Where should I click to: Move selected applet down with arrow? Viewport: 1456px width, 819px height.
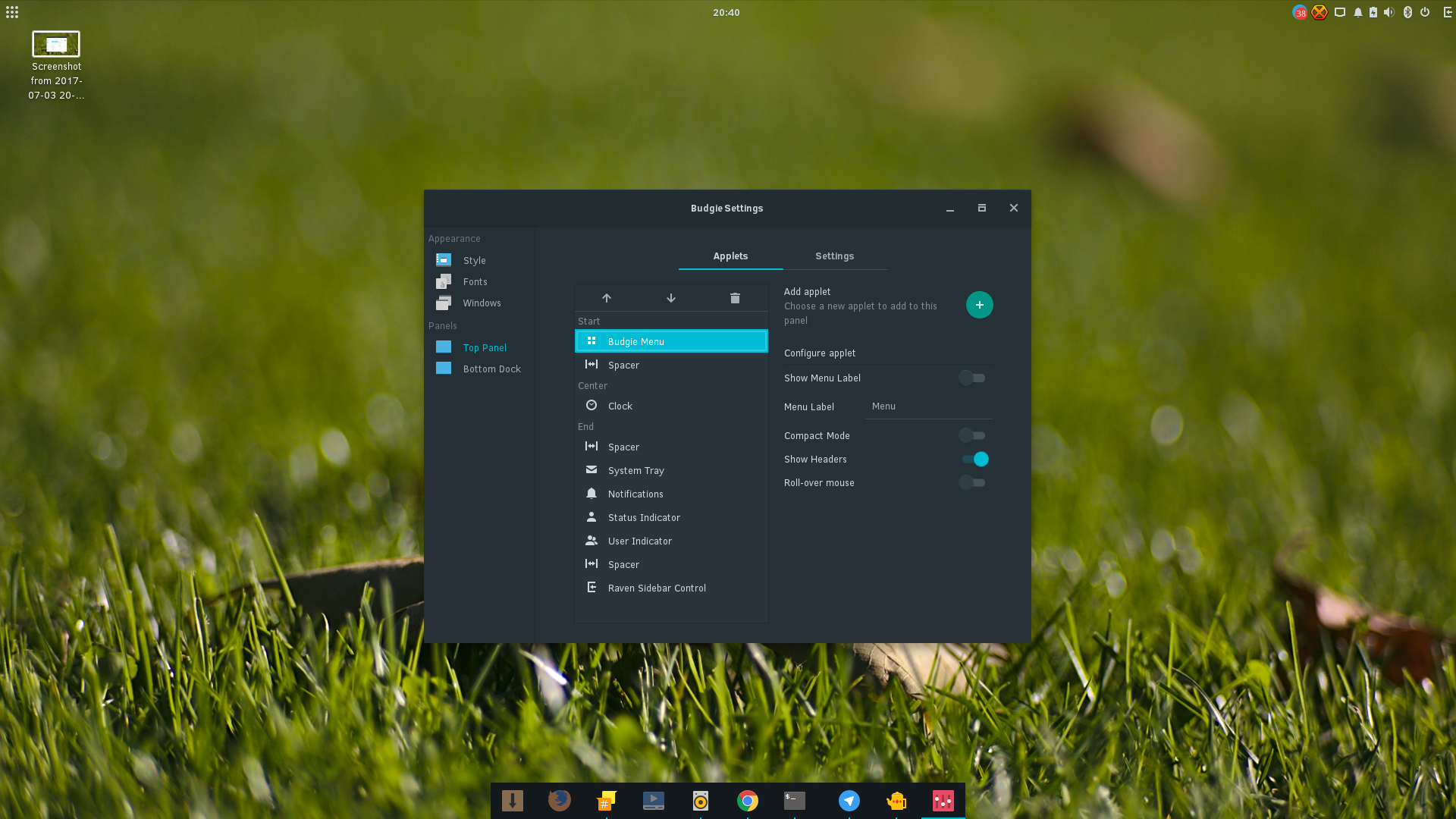(x=671, y=298)
